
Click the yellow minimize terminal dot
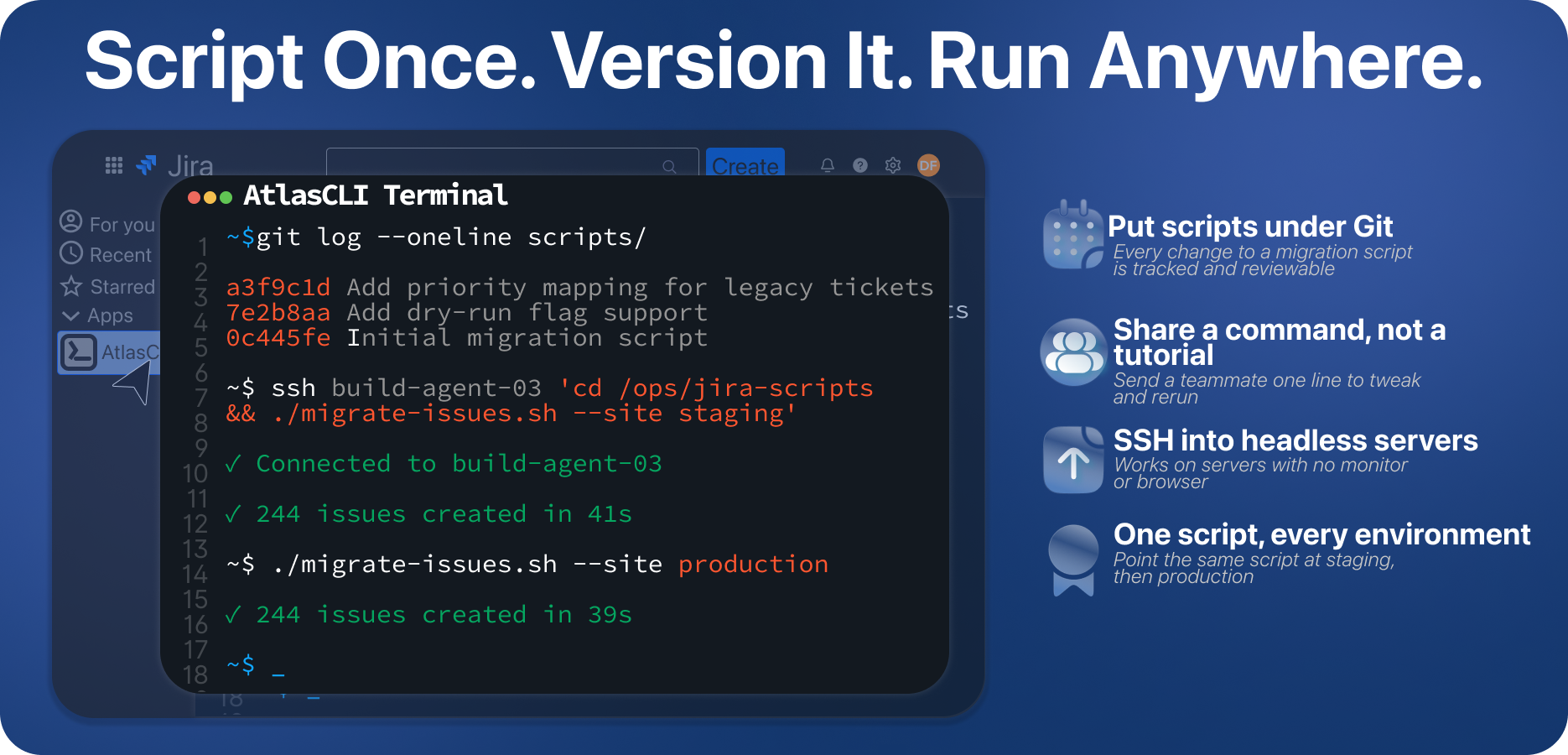(x=210, y=198)
